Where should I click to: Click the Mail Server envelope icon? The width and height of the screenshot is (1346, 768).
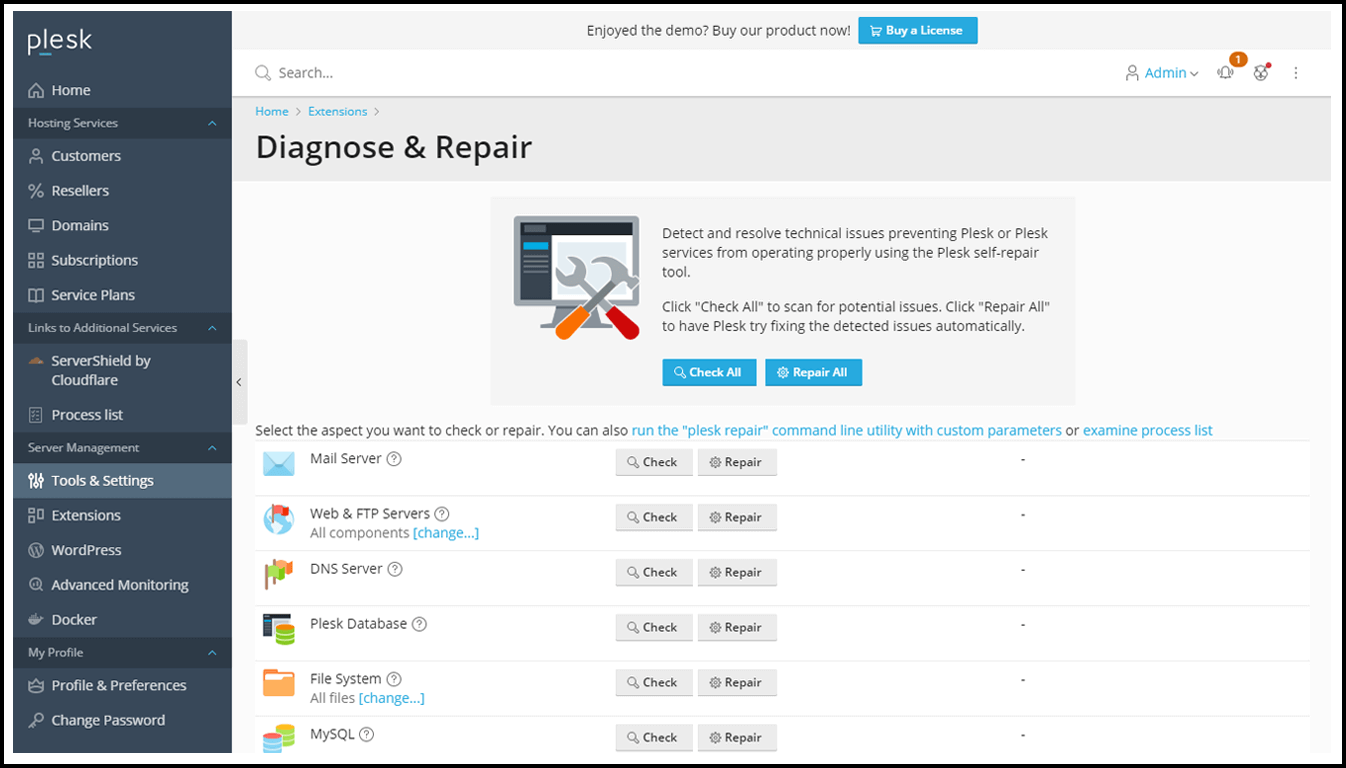(x=279, y=464)
